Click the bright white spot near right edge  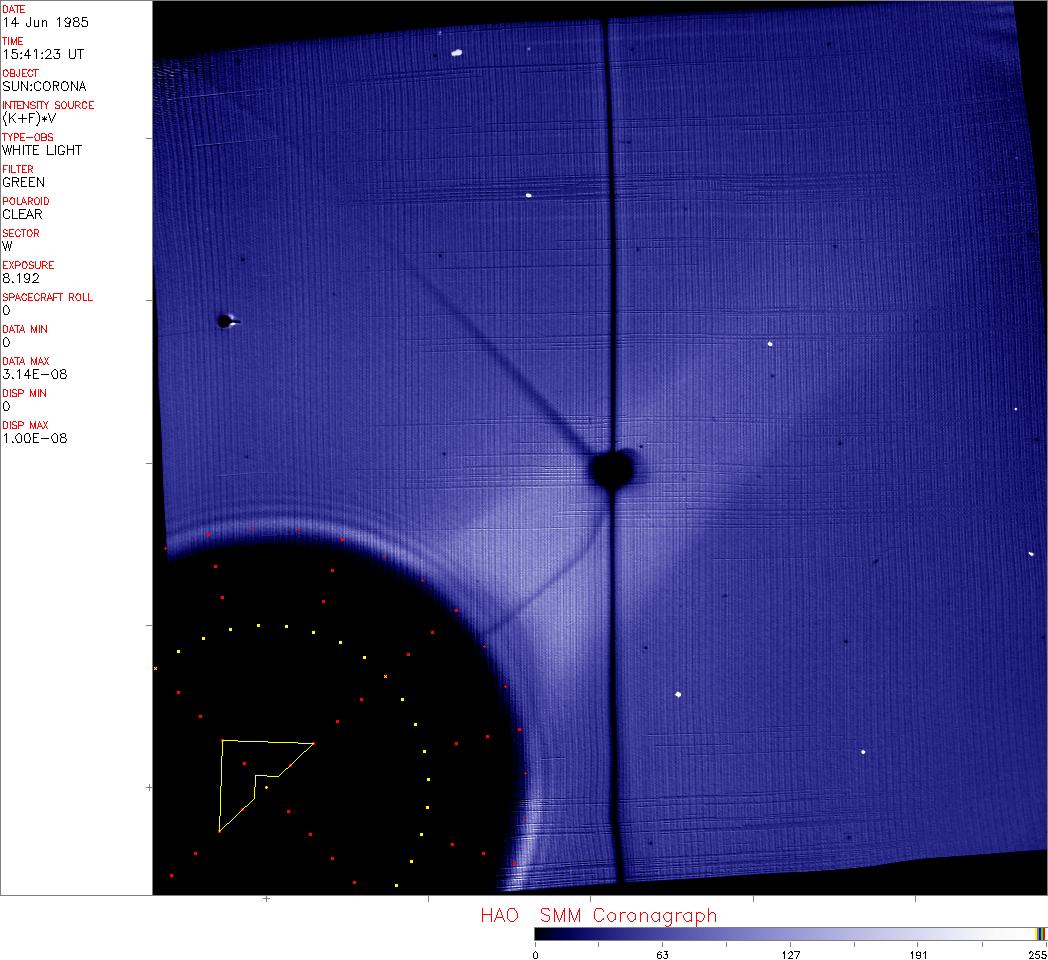1030,553
